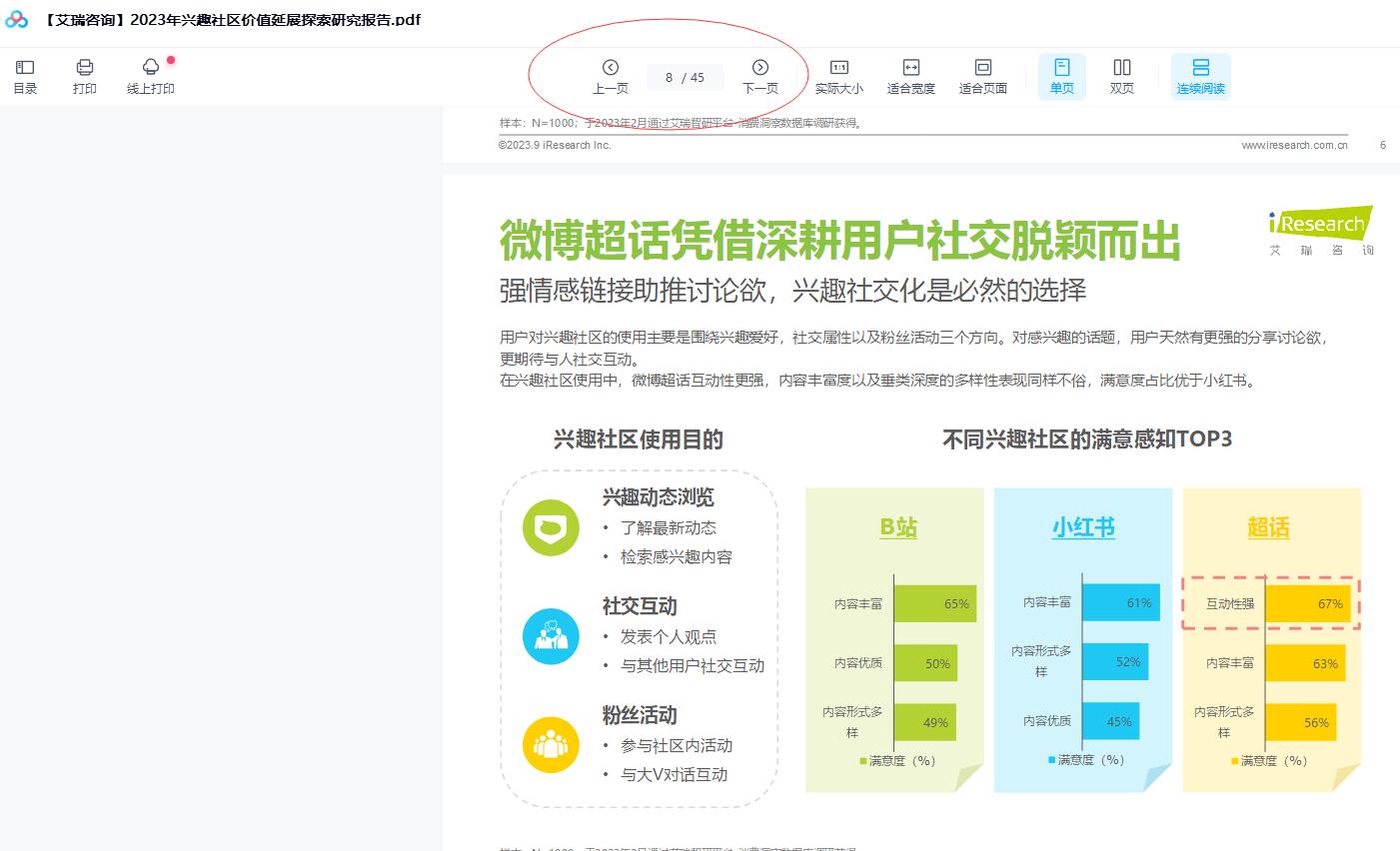
Task: Toggle 连续阅读 continuous reading
Action: click(x=1201, y=76)
